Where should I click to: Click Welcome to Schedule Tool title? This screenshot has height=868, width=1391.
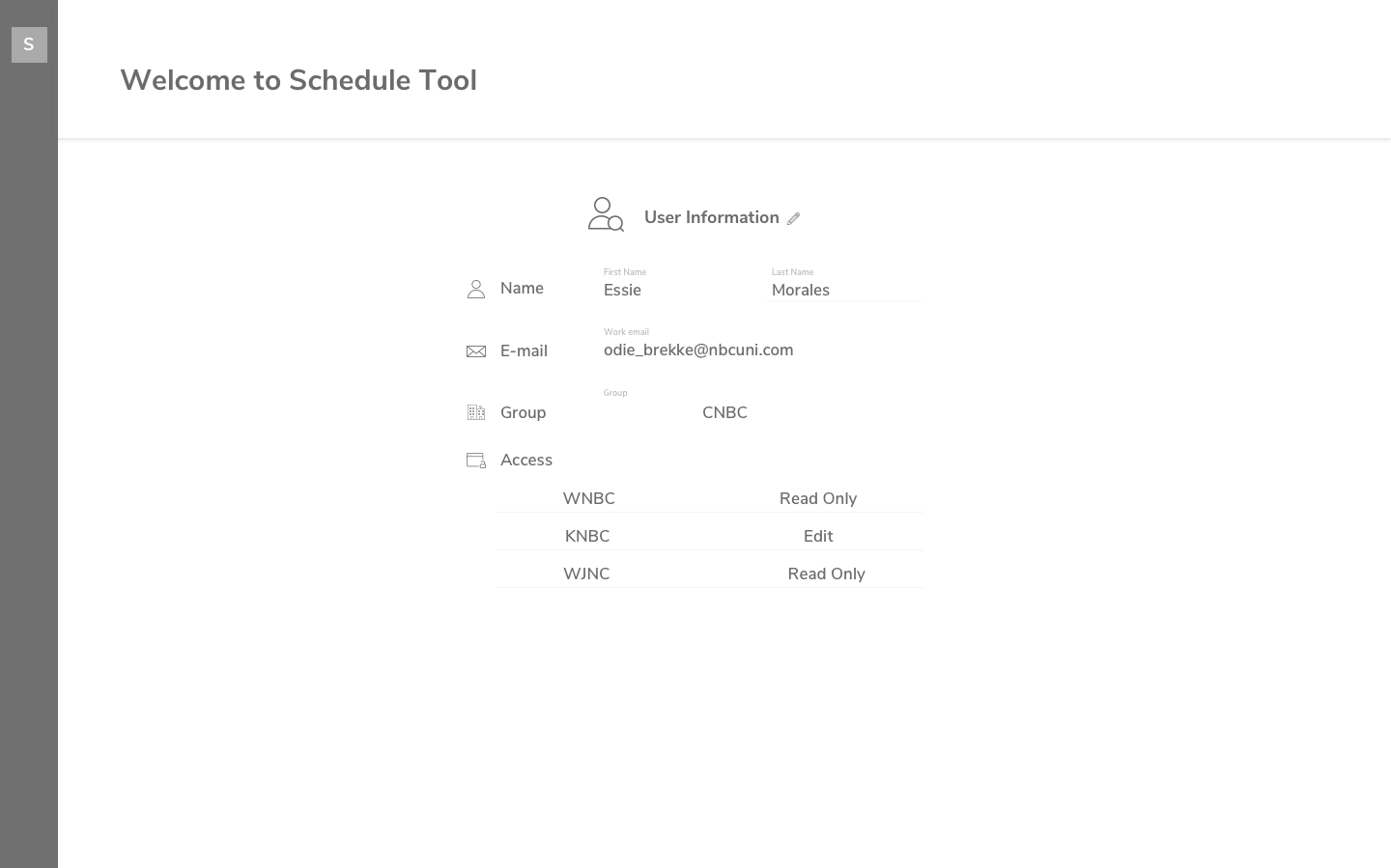pos(298,80)
